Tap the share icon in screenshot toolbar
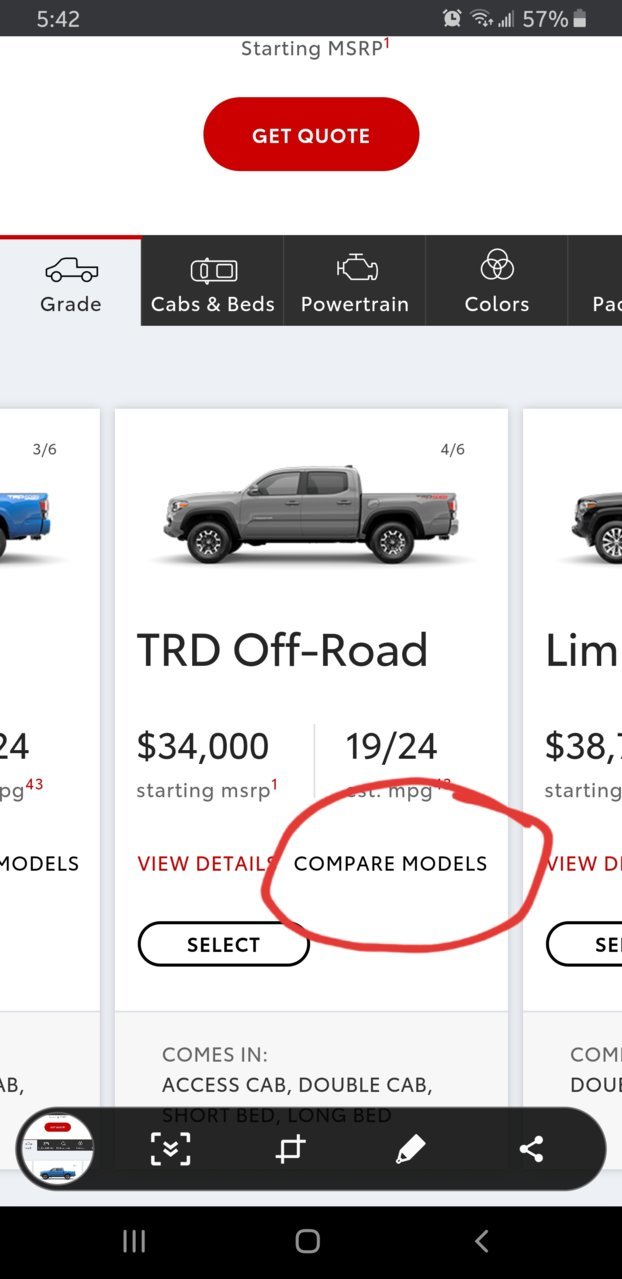The height and width of the screenshot is (1279, 622). [531, 1149]
